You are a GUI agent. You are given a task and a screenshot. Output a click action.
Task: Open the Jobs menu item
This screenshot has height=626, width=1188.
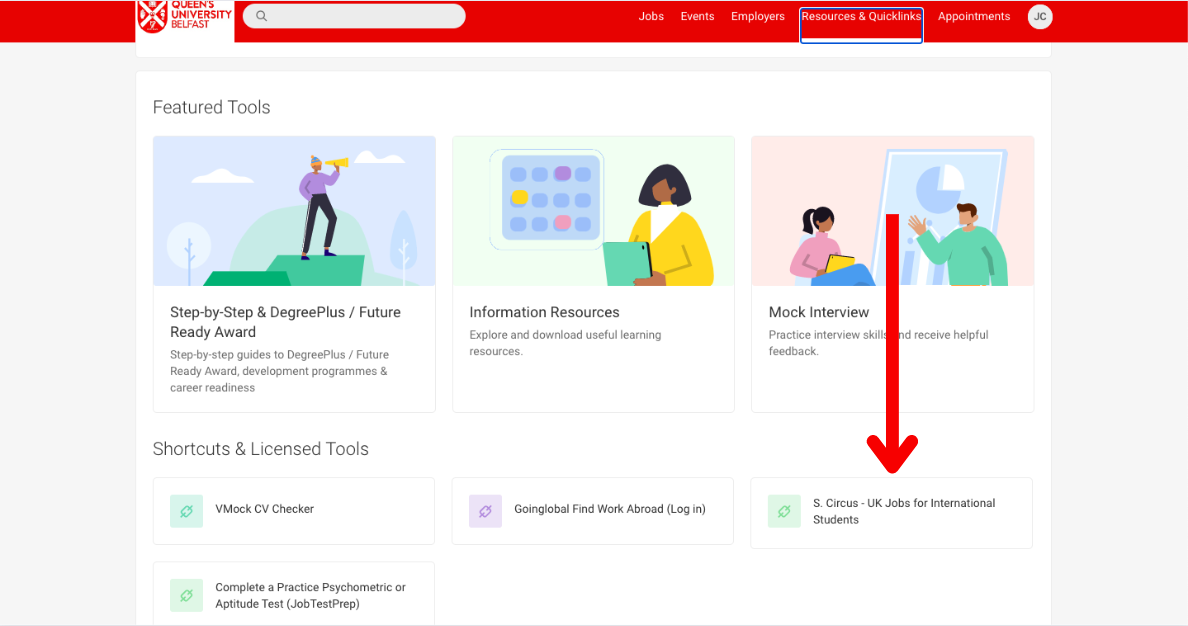[651, 16]
